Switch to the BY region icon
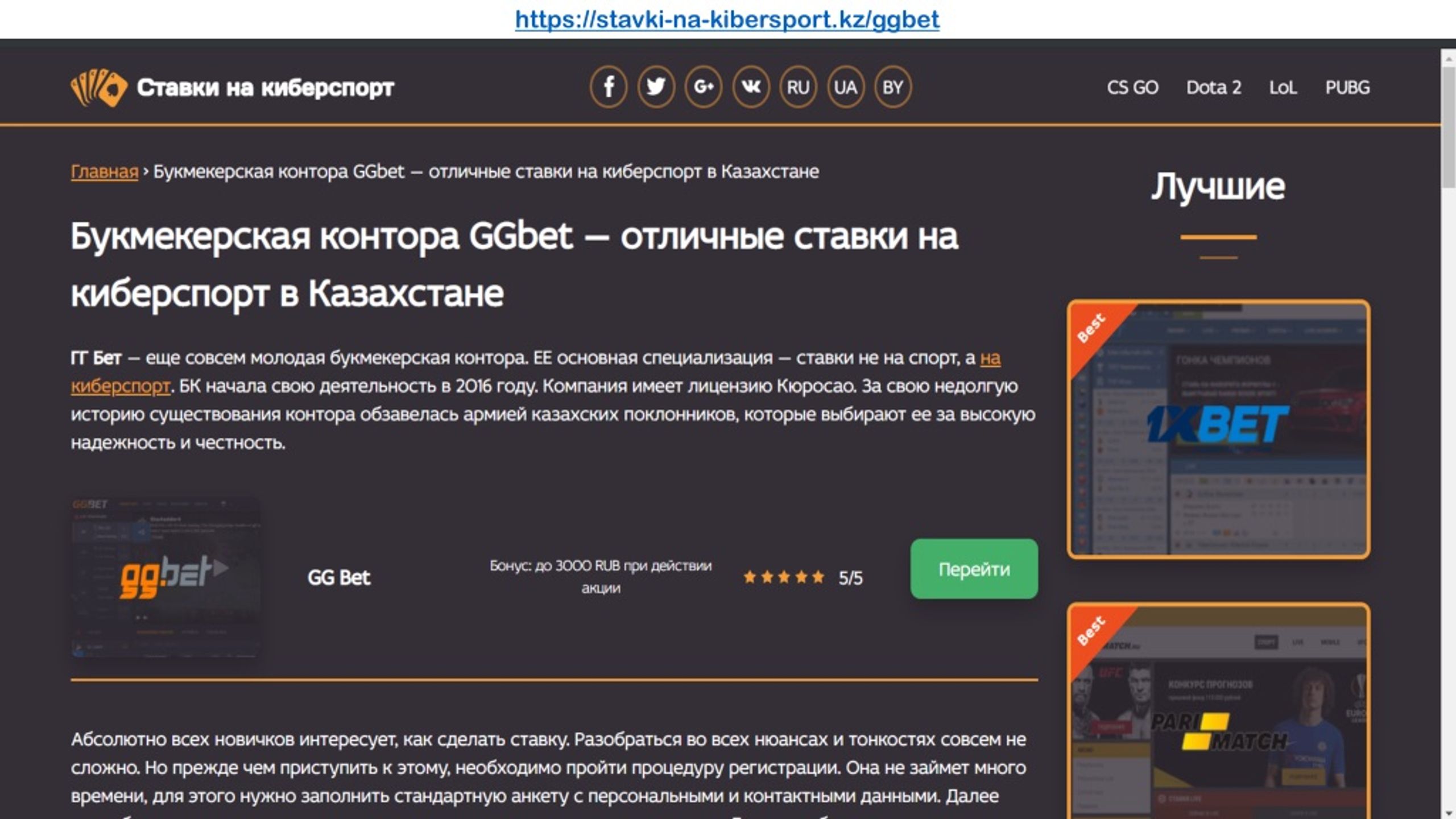 tap(892, 87)
